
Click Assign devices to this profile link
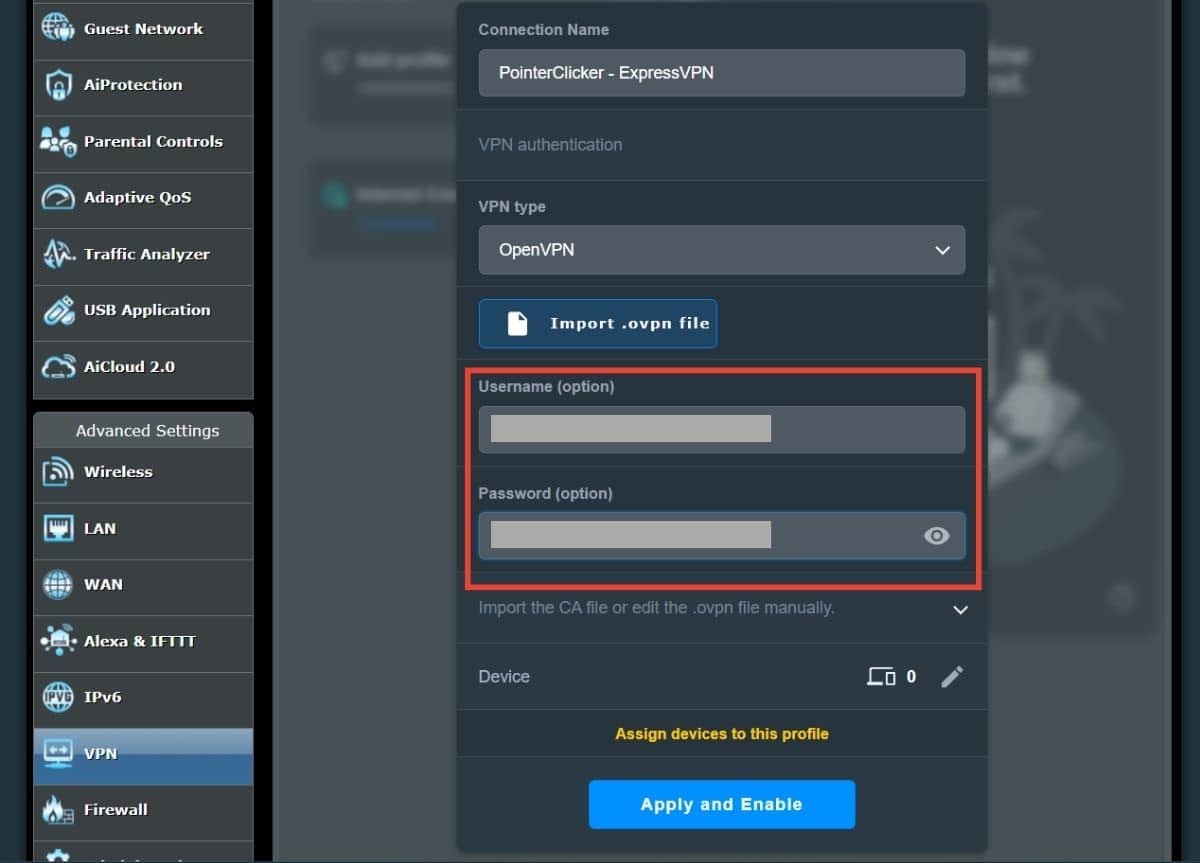(x=722, y=734)
